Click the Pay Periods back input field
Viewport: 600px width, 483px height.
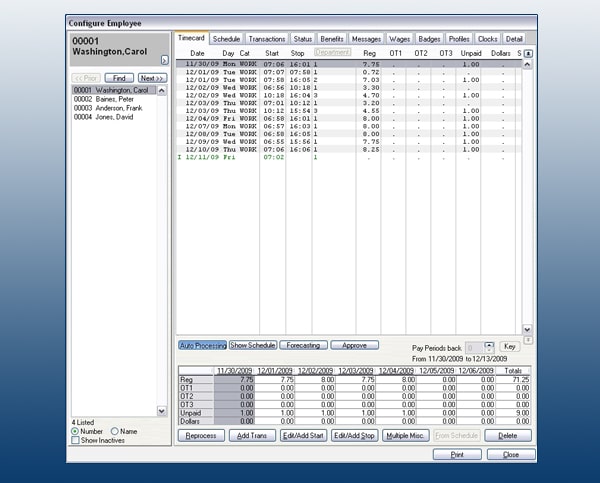pos(474,348)
